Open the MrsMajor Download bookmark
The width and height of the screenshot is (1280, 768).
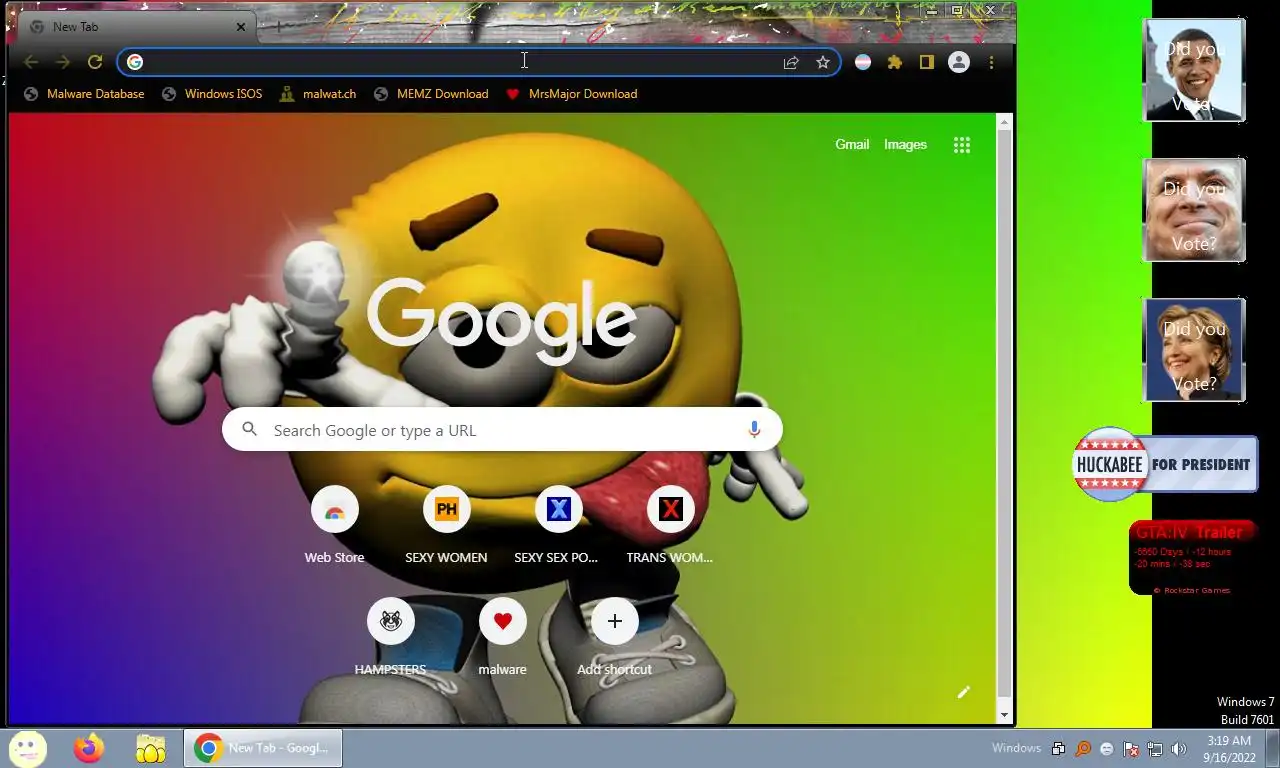571,94
